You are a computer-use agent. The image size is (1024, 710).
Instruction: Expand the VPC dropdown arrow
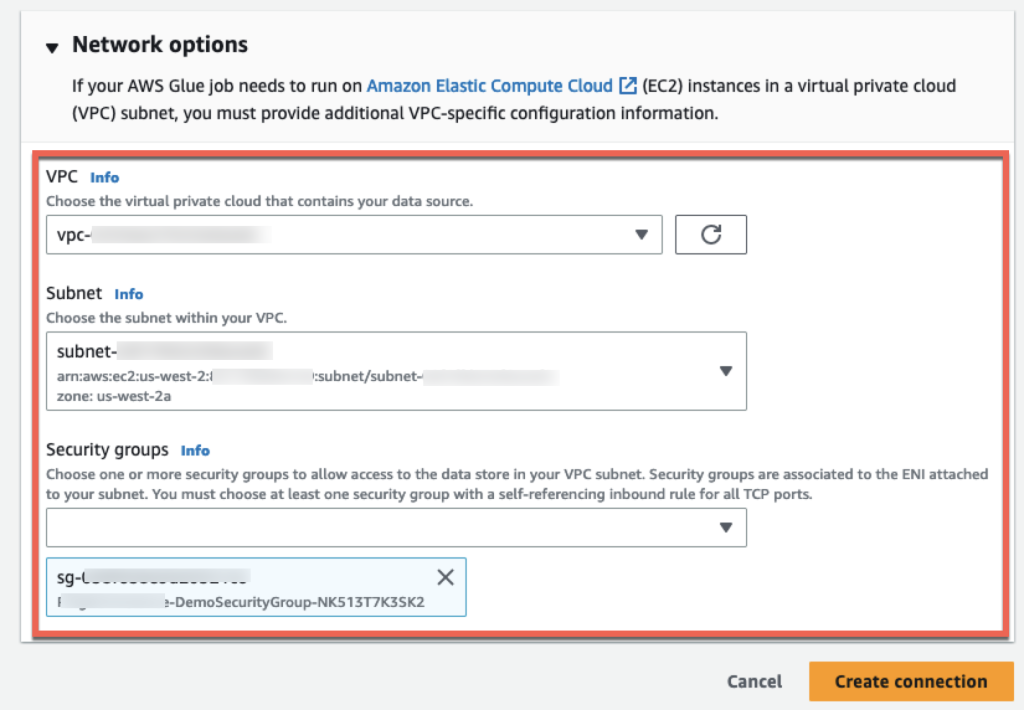tap(641, 235)
